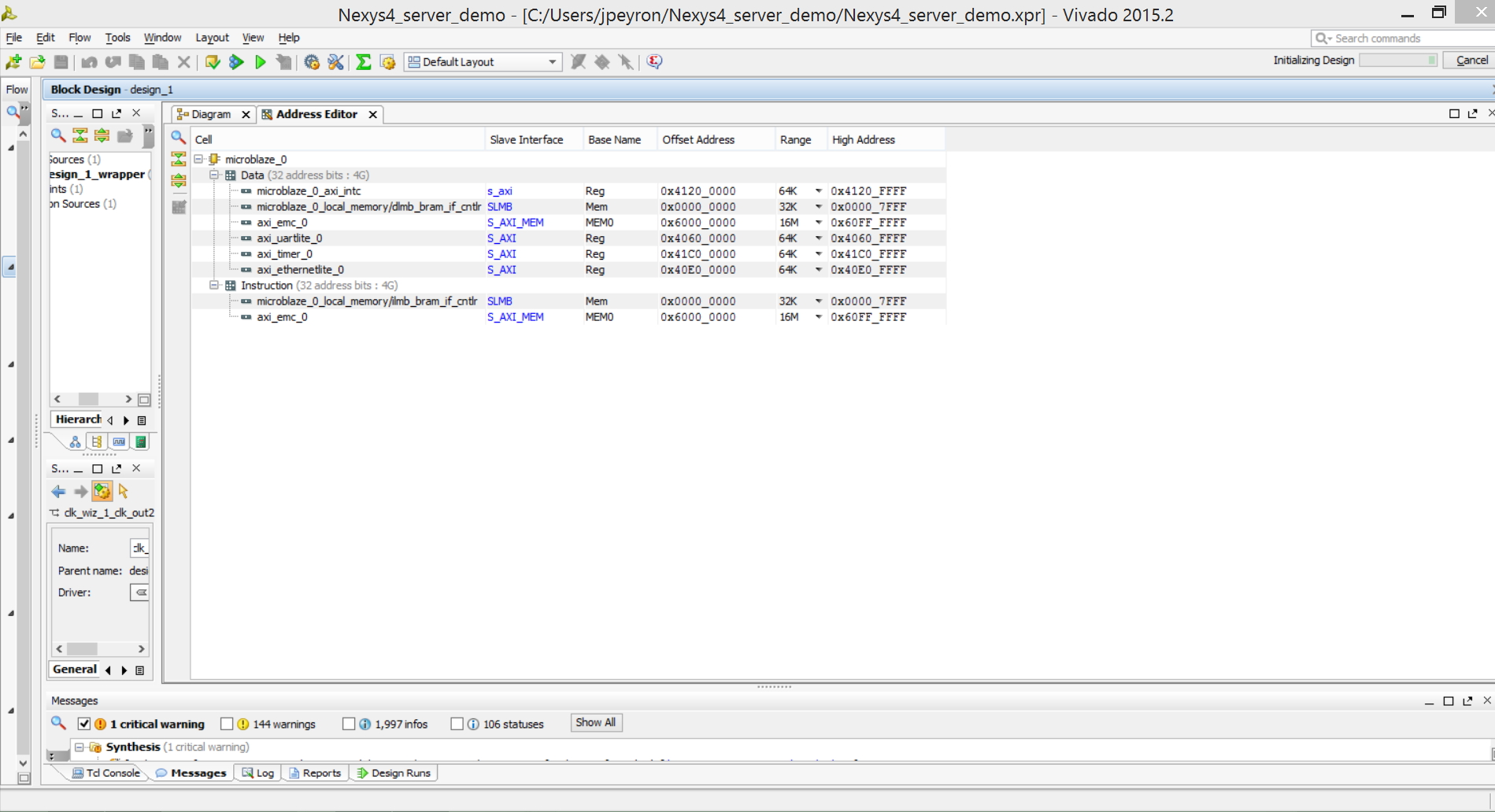Image resolution: width=1495 pixels, height=812 pixels.
Task: Click the Run Implementation play icon
Action: point(261,62)
